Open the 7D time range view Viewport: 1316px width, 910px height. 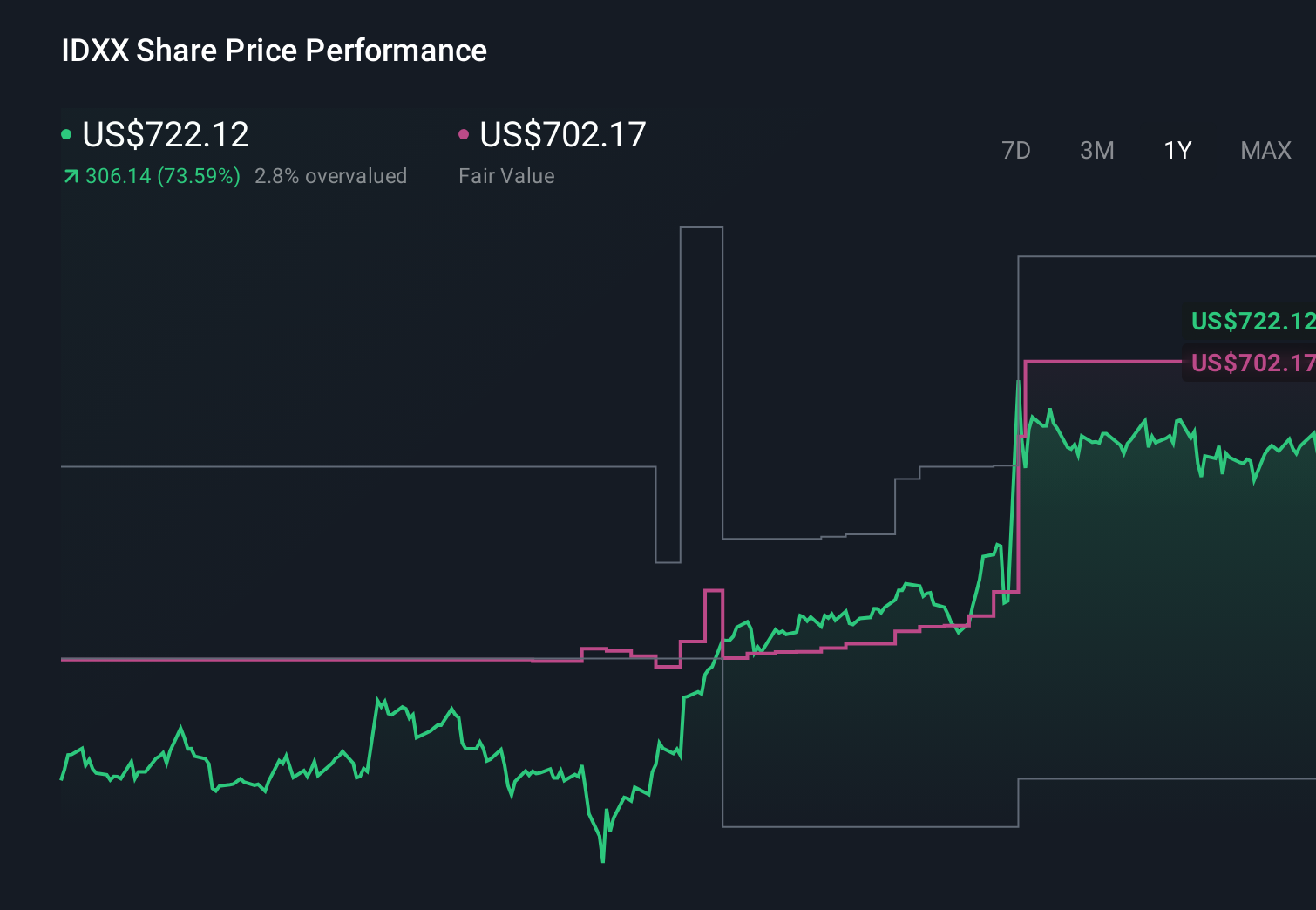(x=1017, y=150)
